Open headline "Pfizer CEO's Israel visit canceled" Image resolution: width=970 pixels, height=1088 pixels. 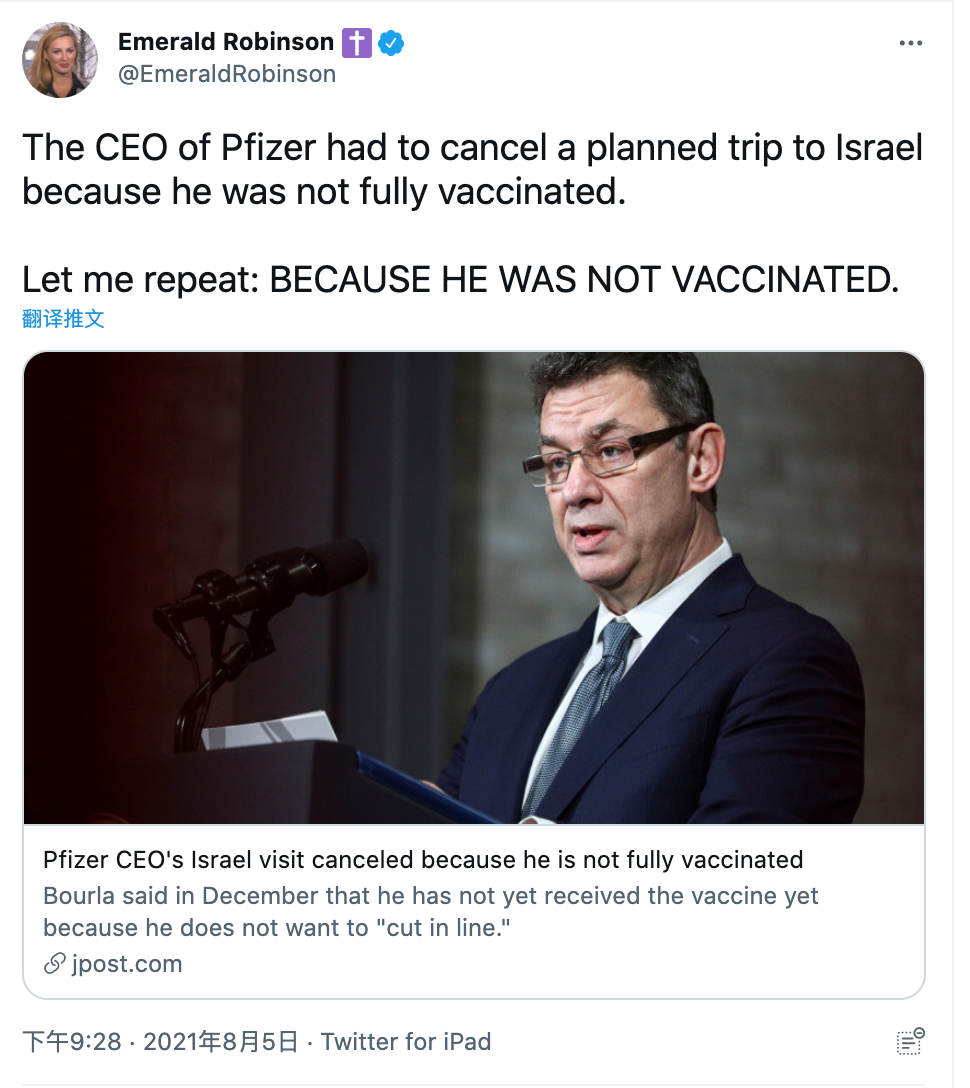click(x=423, y=860)
